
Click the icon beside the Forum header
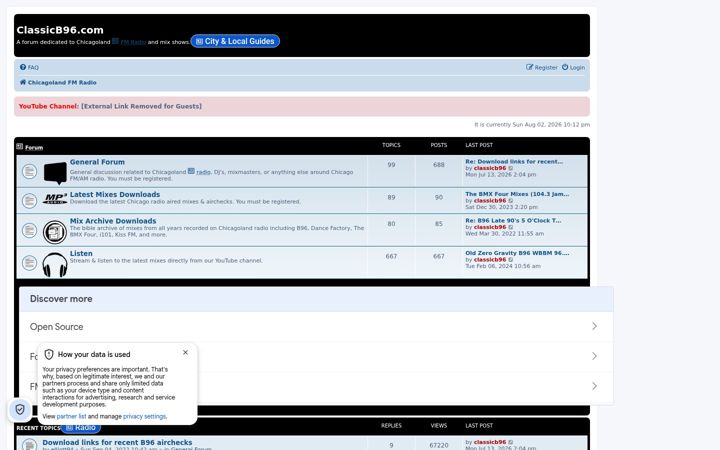[x=20, y=146]
